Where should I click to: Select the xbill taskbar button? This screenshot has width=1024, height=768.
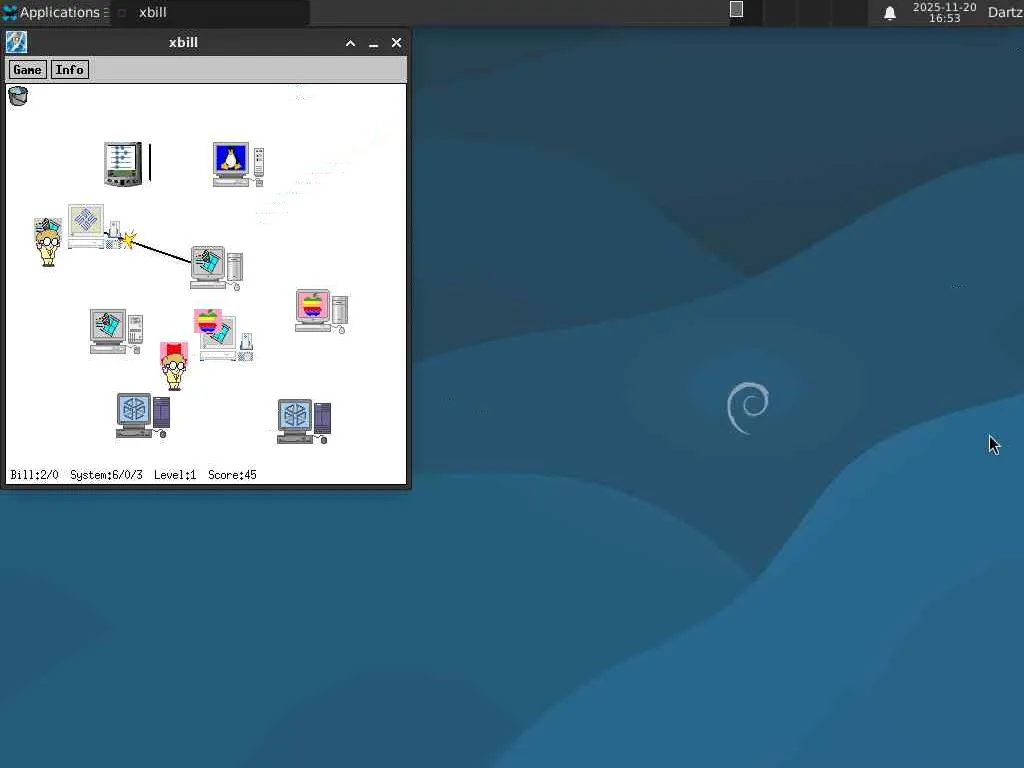210,12
